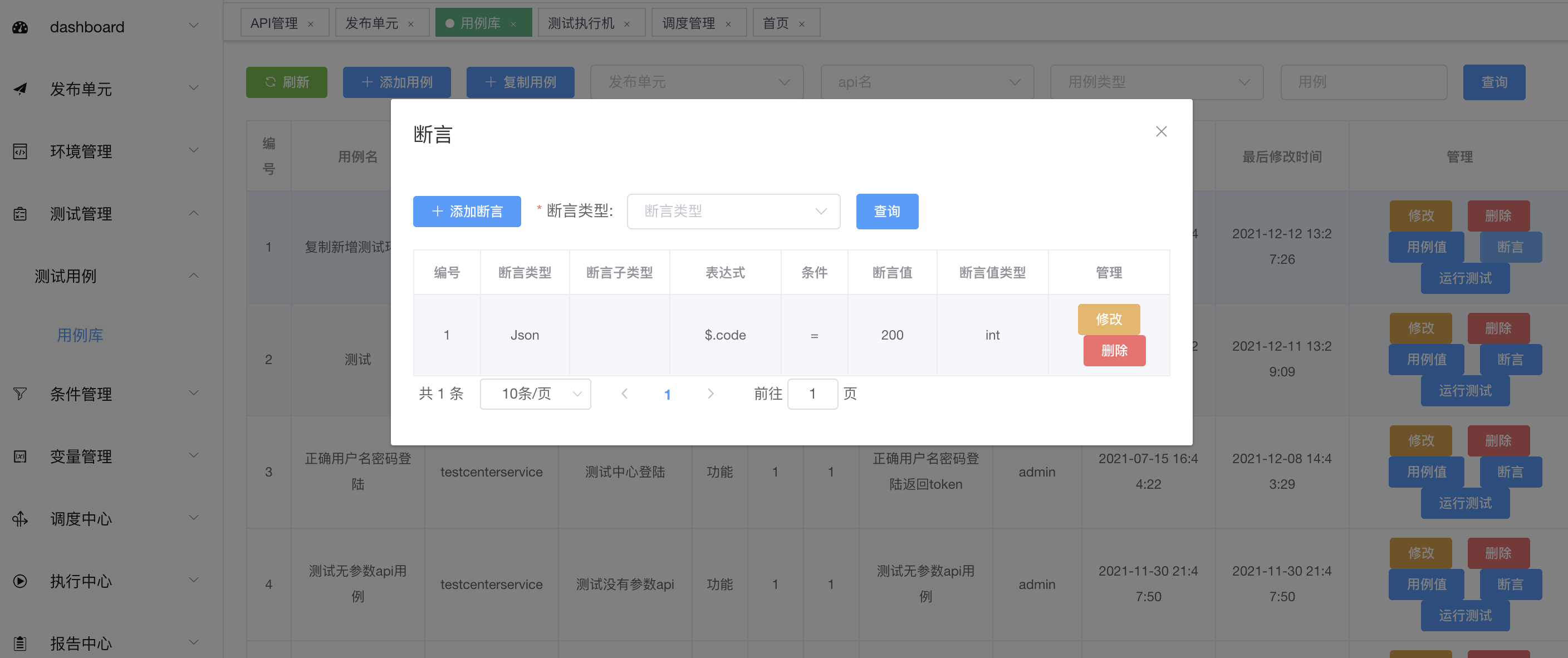Click 修改 for the Json assertion row
Screen dimensions: 1568x658
click(1108, 319)
